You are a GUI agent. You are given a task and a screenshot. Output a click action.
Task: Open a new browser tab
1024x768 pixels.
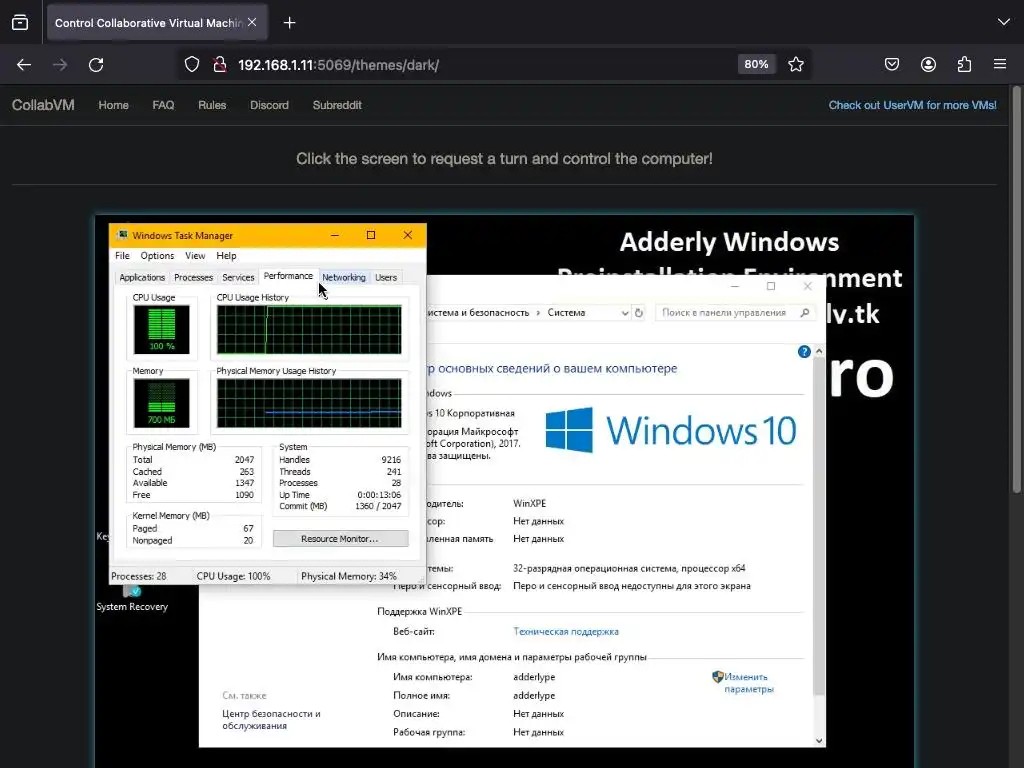point(289,23)
